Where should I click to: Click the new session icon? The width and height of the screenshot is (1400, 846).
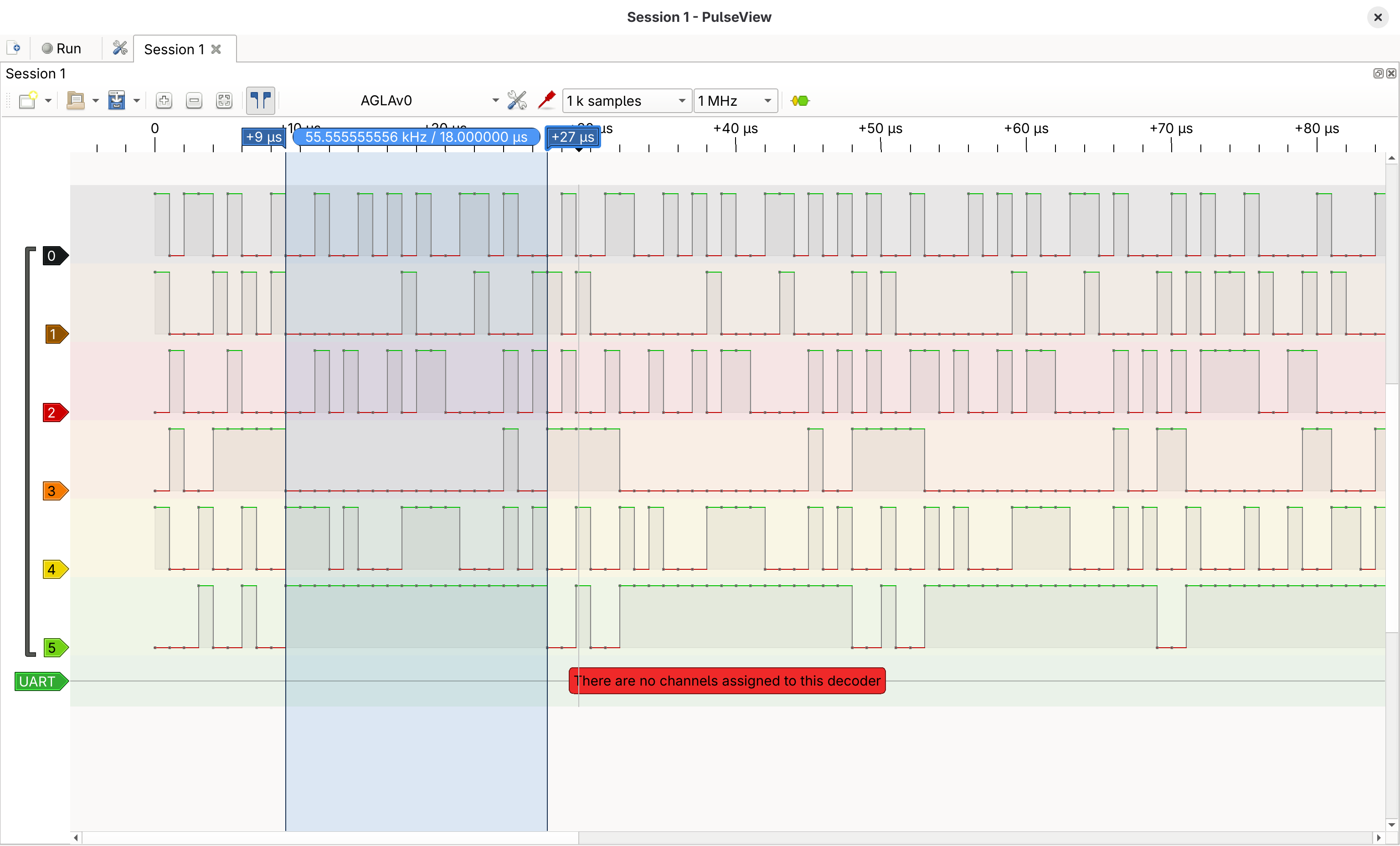[x=15, y=48]
